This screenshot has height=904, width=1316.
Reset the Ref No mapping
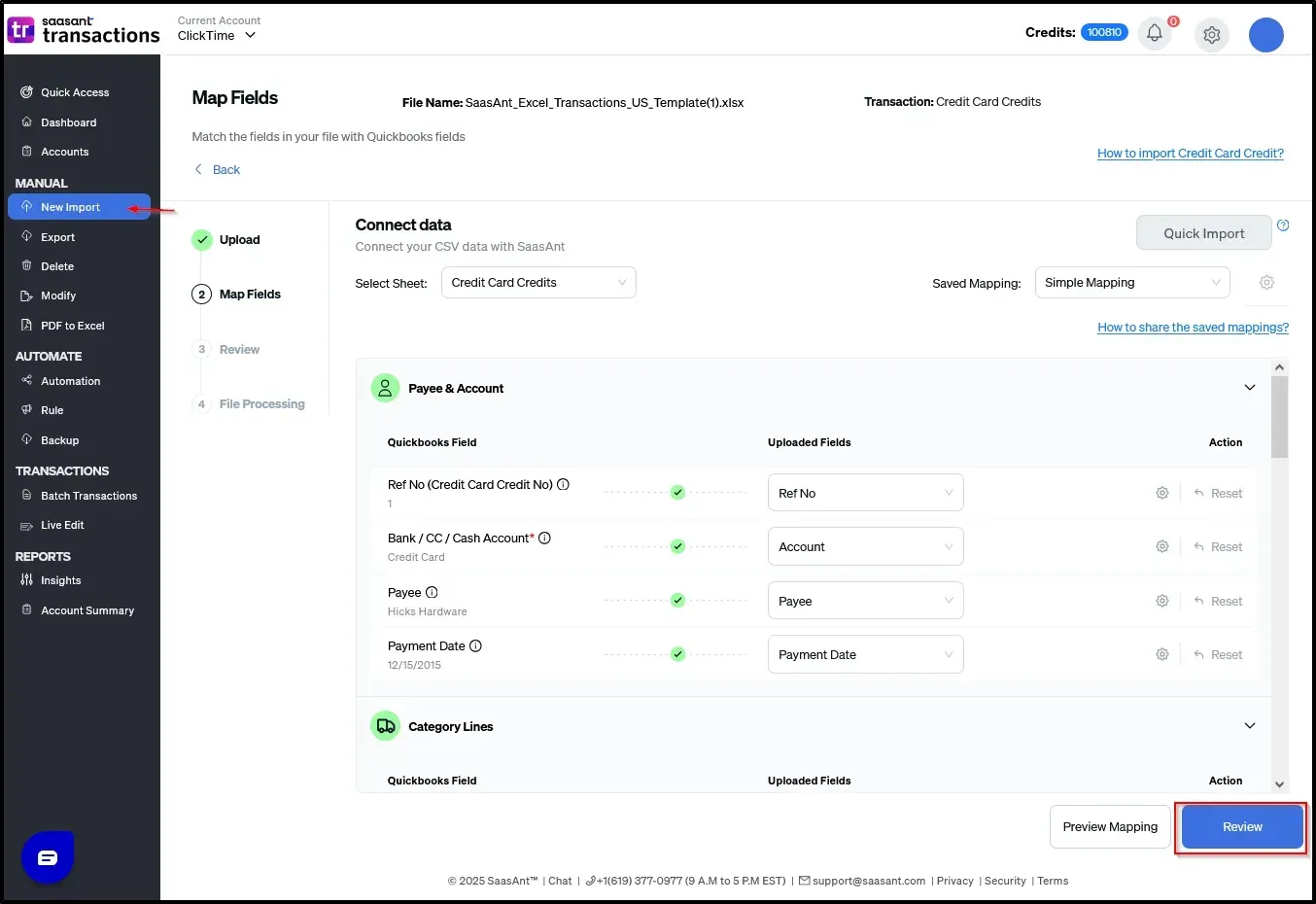pyautogui.click(x=1219, y=493)
